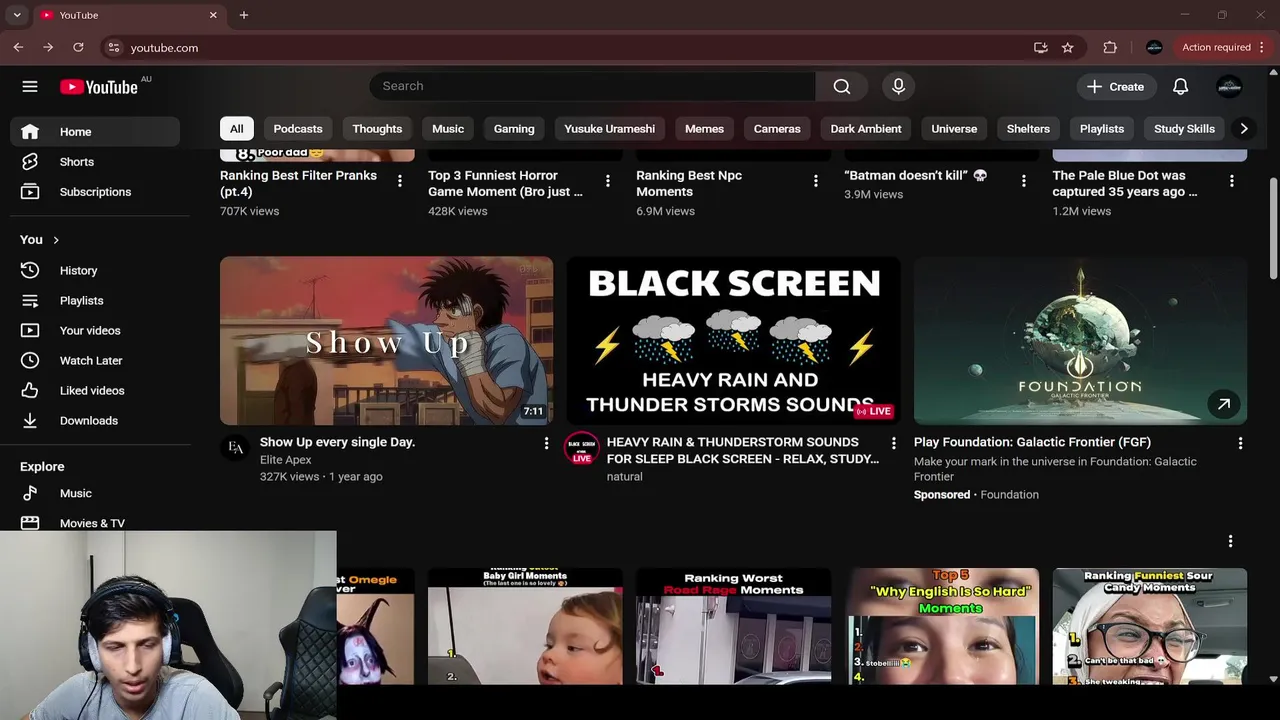Select the Study Skills chip
The width and height of the screenshot is (1280, 720).
tap(1184, 128)
